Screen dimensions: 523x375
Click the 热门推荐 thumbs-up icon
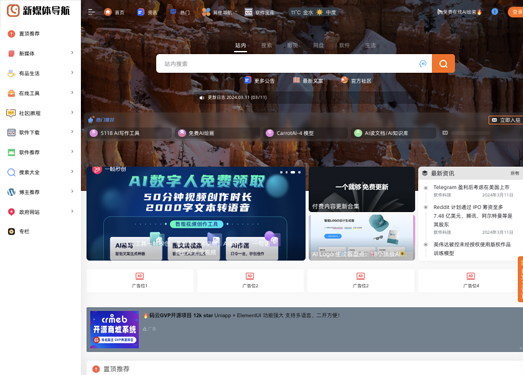coord(91,120)
